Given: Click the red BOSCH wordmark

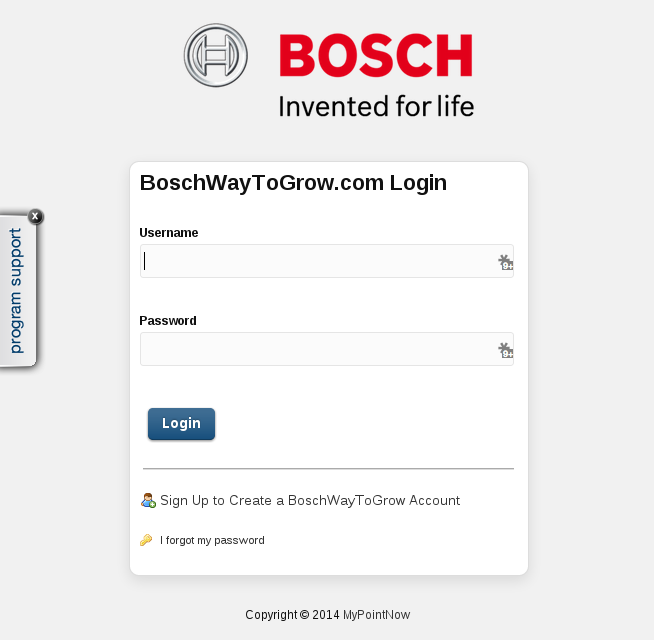Looking at the screenshot, I should (x=376, y=55).
